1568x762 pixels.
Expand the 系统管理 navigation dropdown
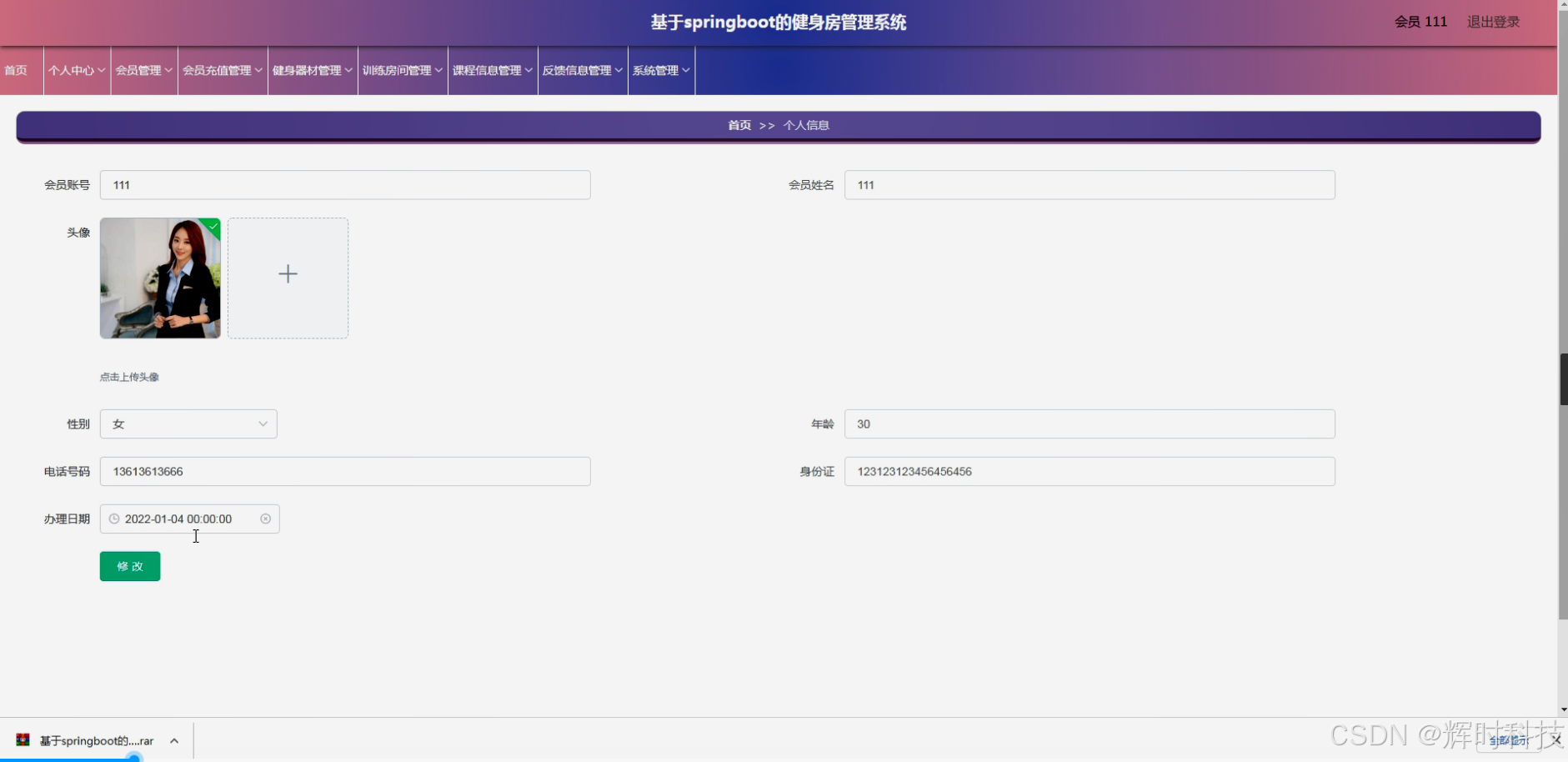click(x=660, y=70)
